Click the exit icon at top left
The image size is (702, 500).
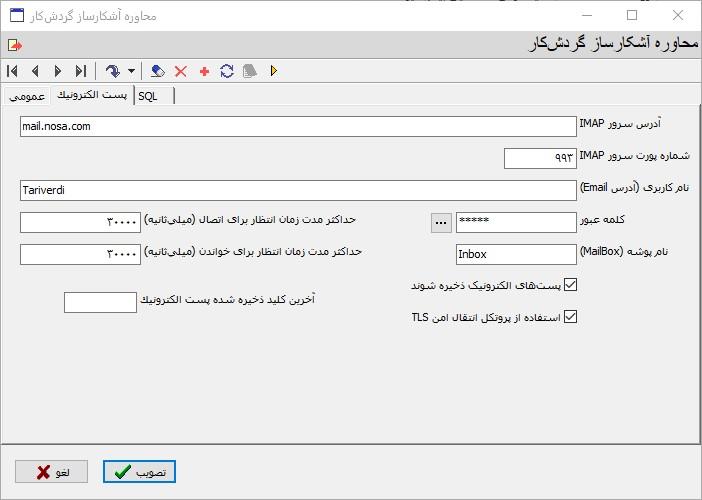[x=14, y=45]
